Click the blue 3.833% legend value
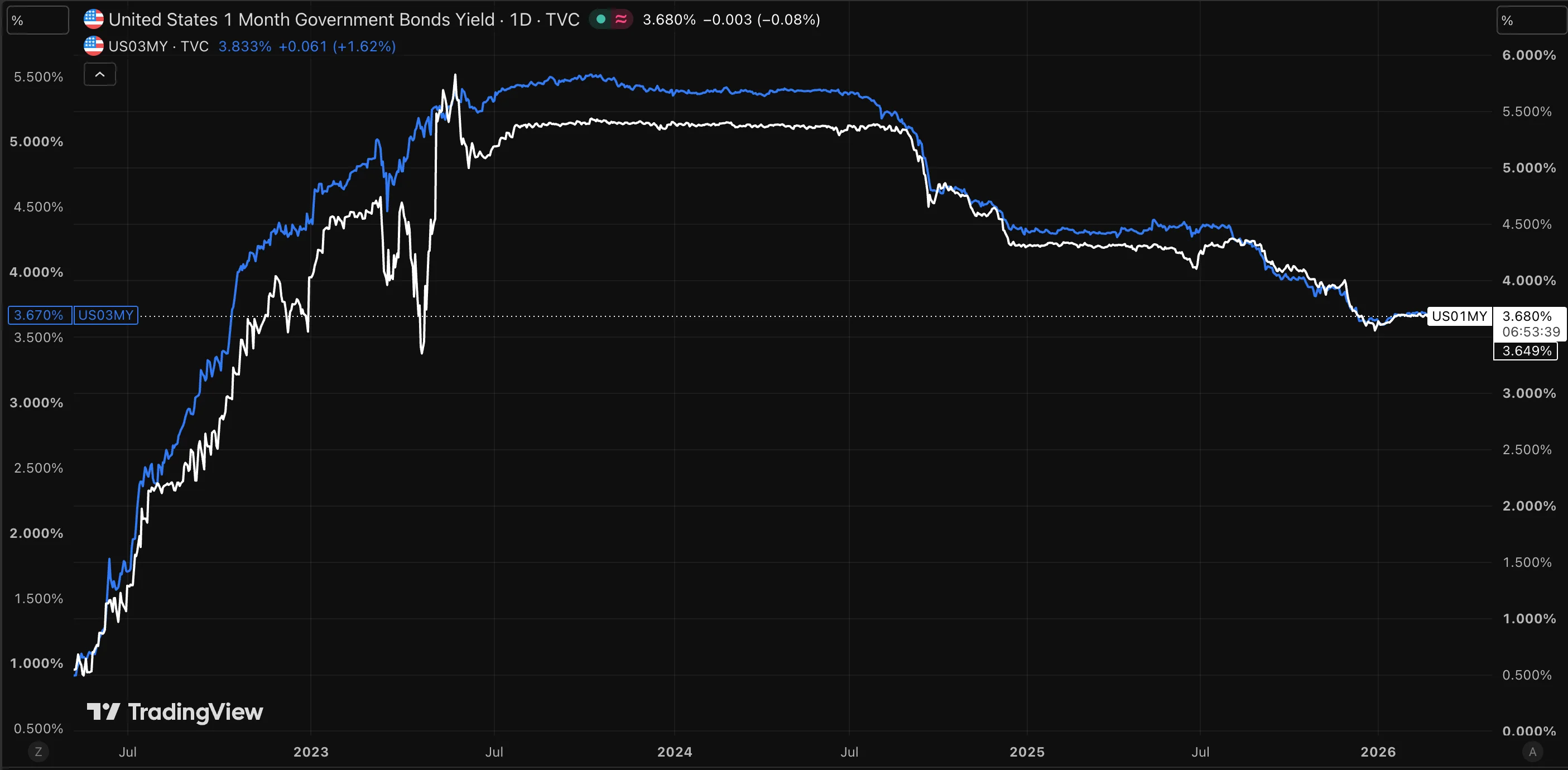Image resolution: width=1568 pixels, height=770 pixels. click(x=245, y=46)
